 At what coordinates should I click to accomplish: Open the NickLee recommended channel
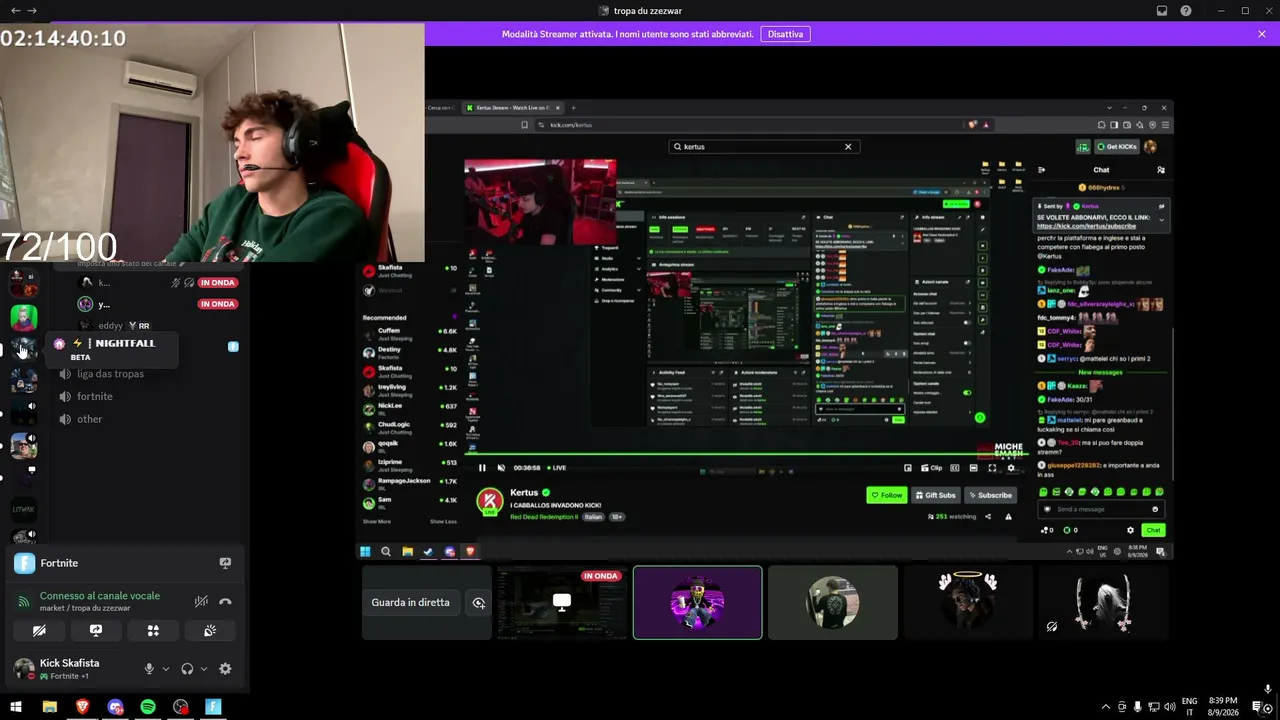point(410,408)
